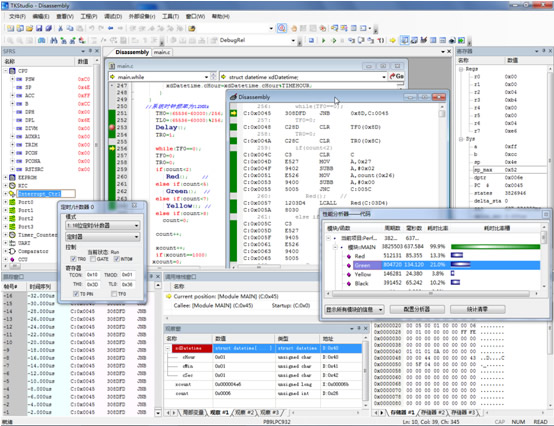Click the highlighted disassembly window toolbar icon
The width and height of the screenshot is (554, 426).
tap(405, 40)
